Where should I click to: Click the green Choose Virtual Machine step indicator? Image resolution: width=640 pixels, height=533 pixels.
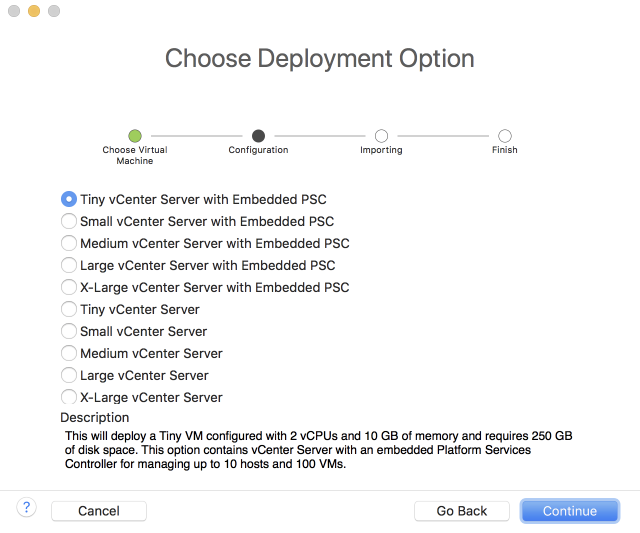click(135, 136)
